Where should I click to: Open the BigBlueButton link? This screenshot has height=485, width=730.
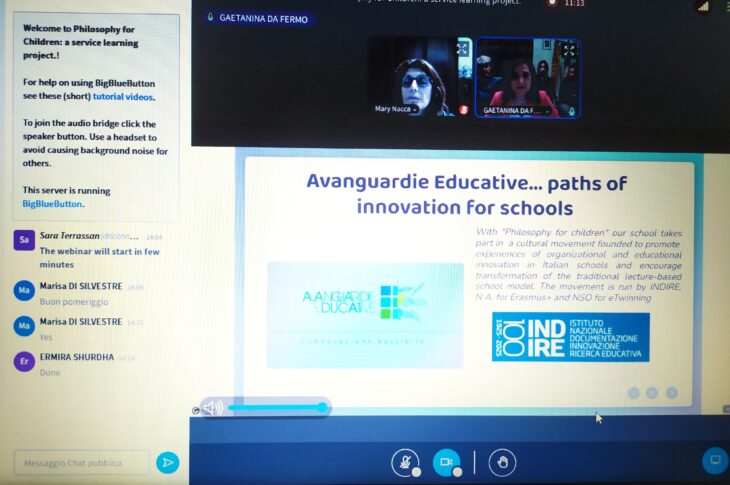(x=52, y=204)
